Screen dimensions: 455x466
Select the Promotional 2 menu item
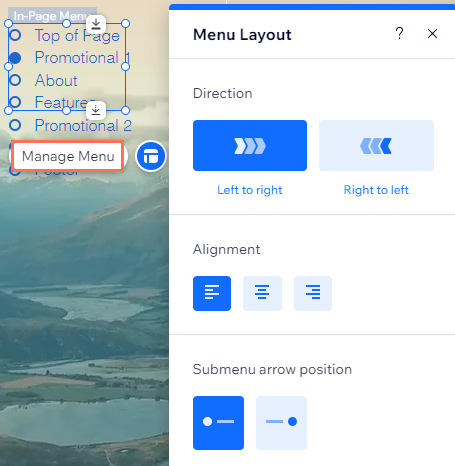83,126
